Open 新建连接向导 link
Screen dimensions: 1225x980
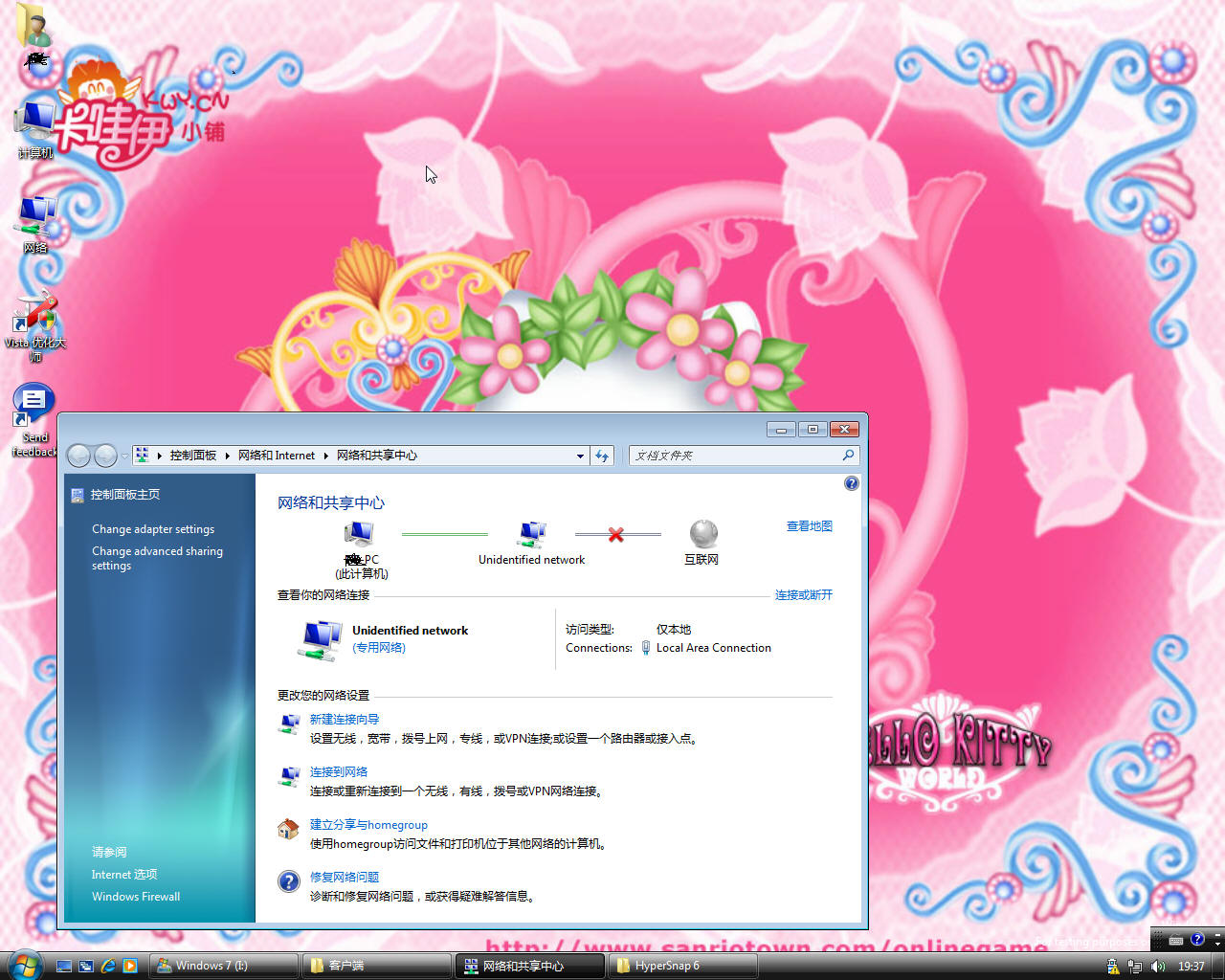tap(345, 720)
